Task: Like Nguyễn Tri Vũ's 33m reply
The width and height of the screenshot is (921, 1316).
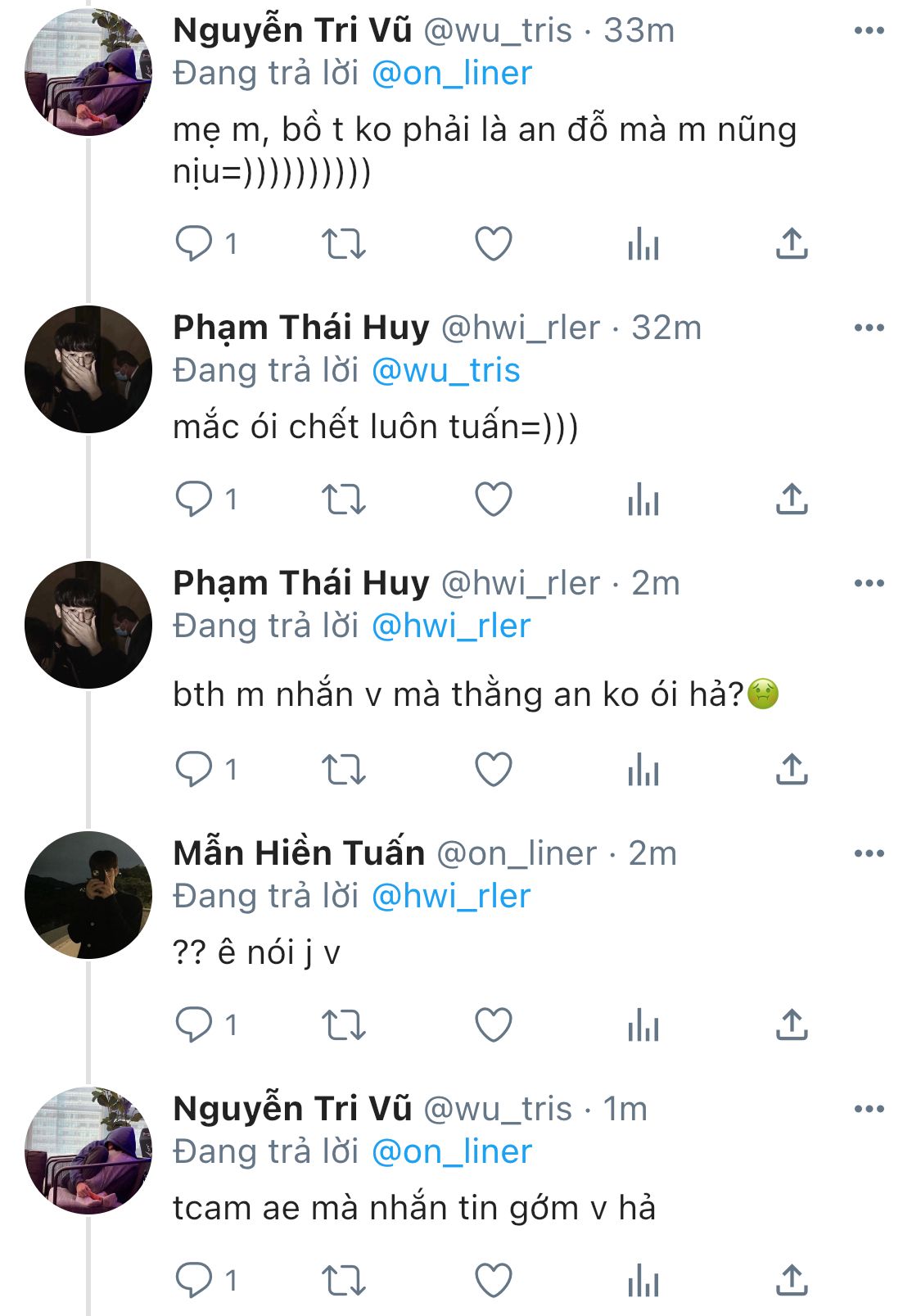Action: 494,244
